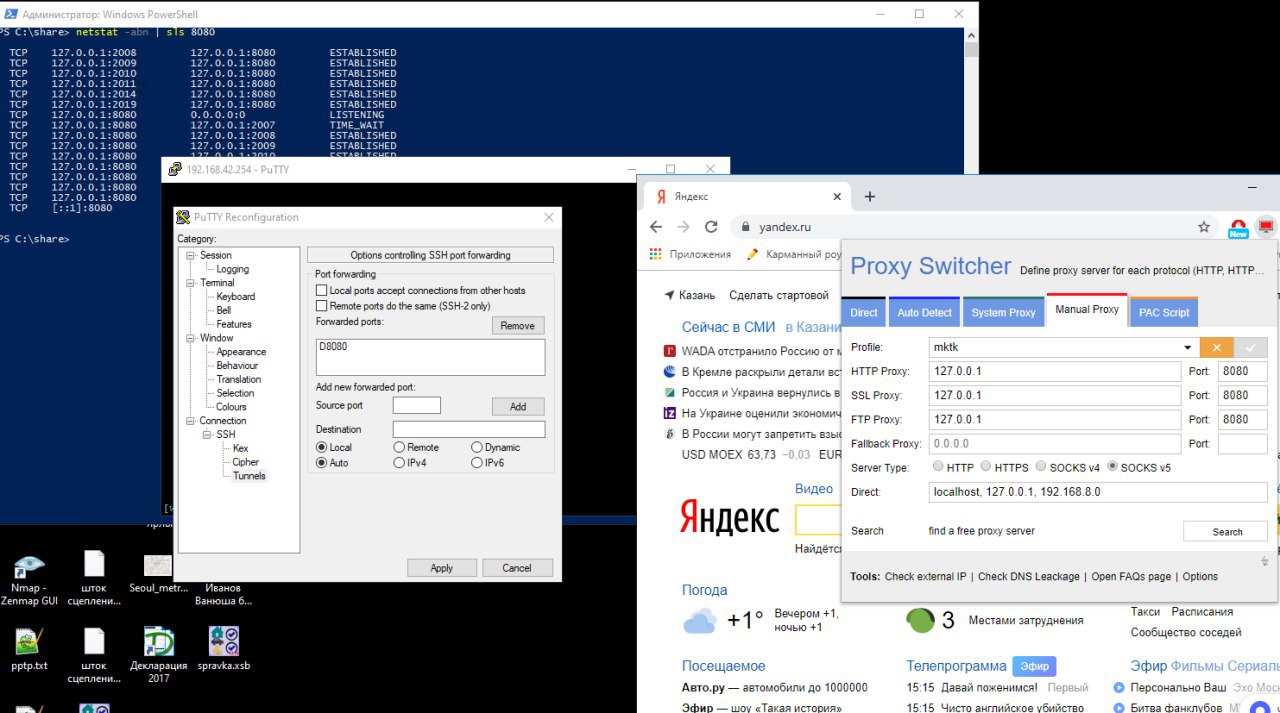
Task: Switch to Direct tab in Proxy Switcher
Action: click(x=864, y=312)
